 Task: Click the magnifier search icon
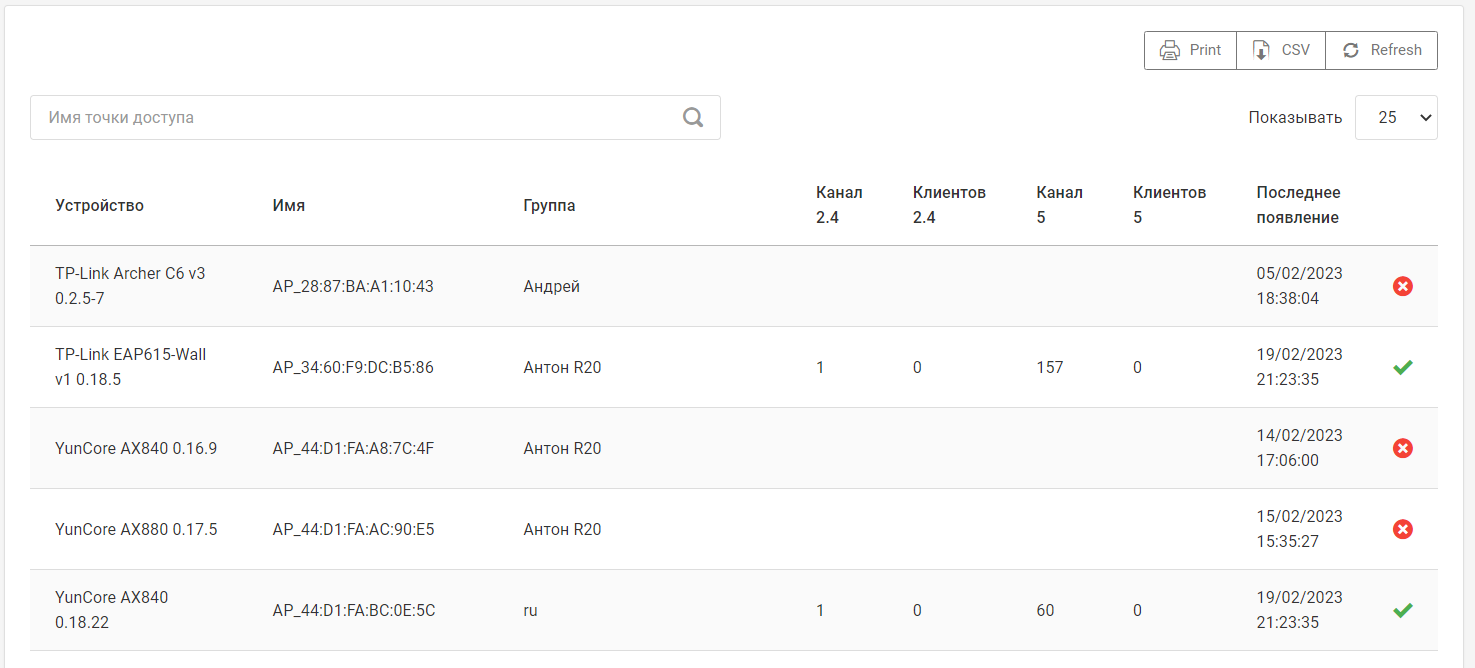tap(693, 117)
